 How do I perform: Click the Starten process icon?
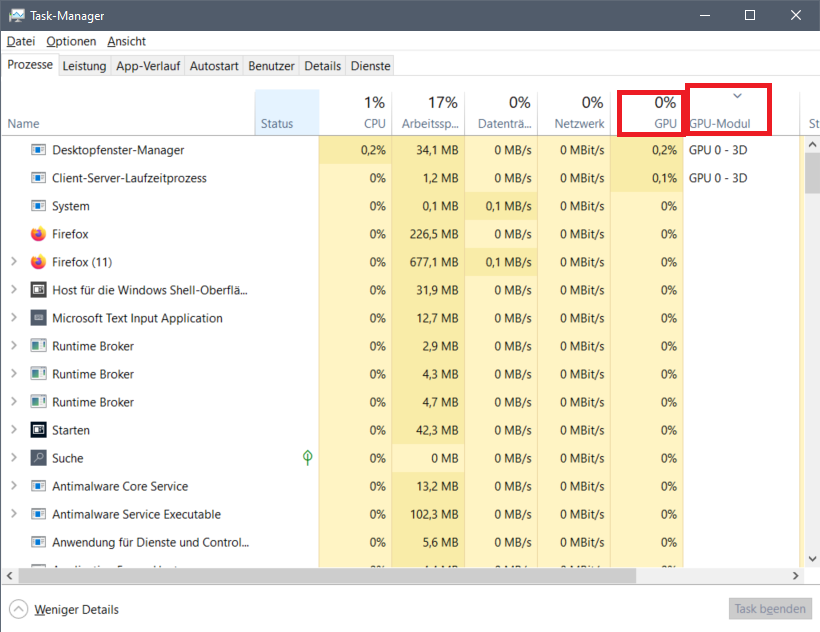pyautogui.click(x=38, y=430)
